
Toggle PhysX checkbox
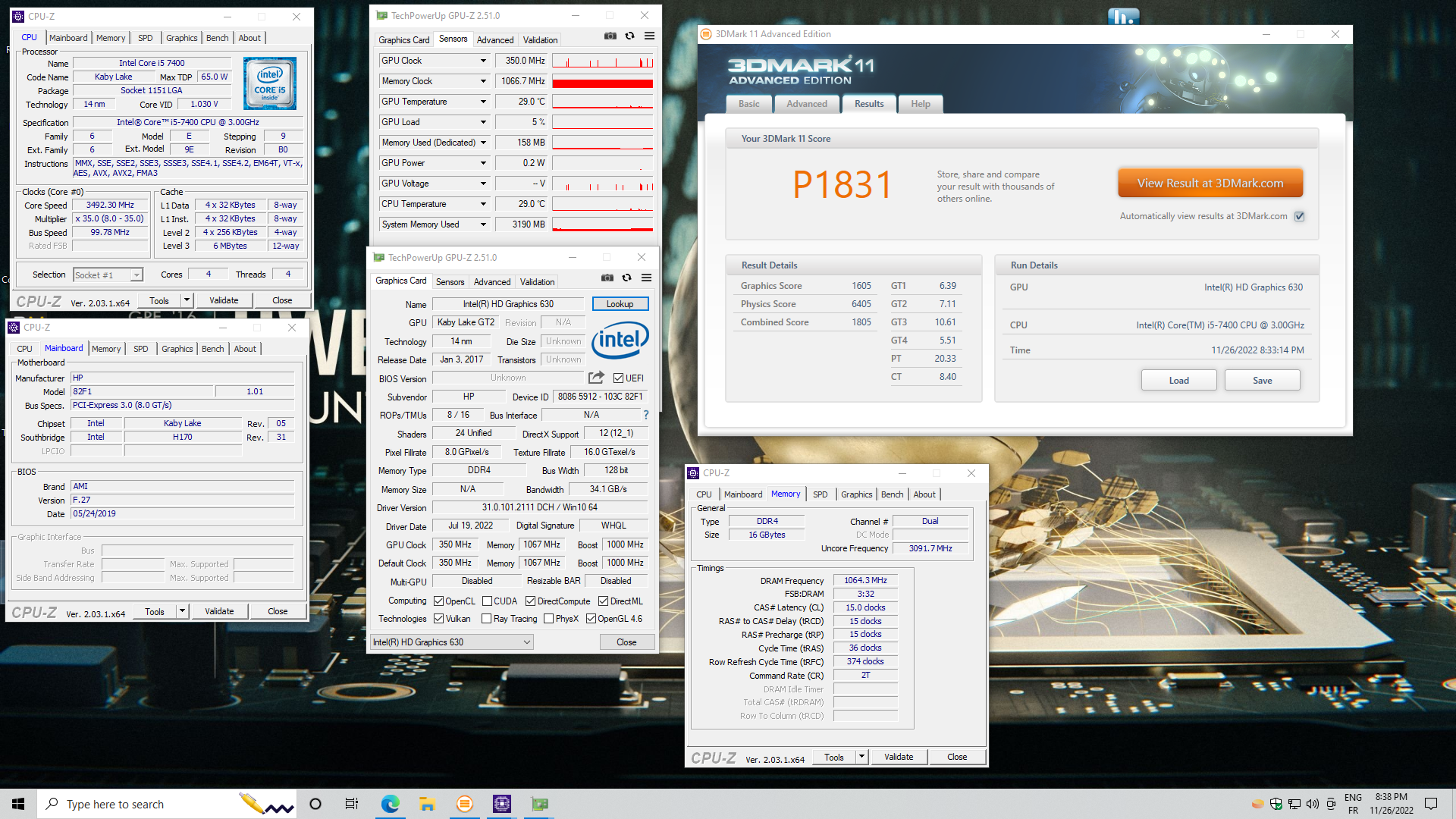pyautogui.click(x=548, y=619)
